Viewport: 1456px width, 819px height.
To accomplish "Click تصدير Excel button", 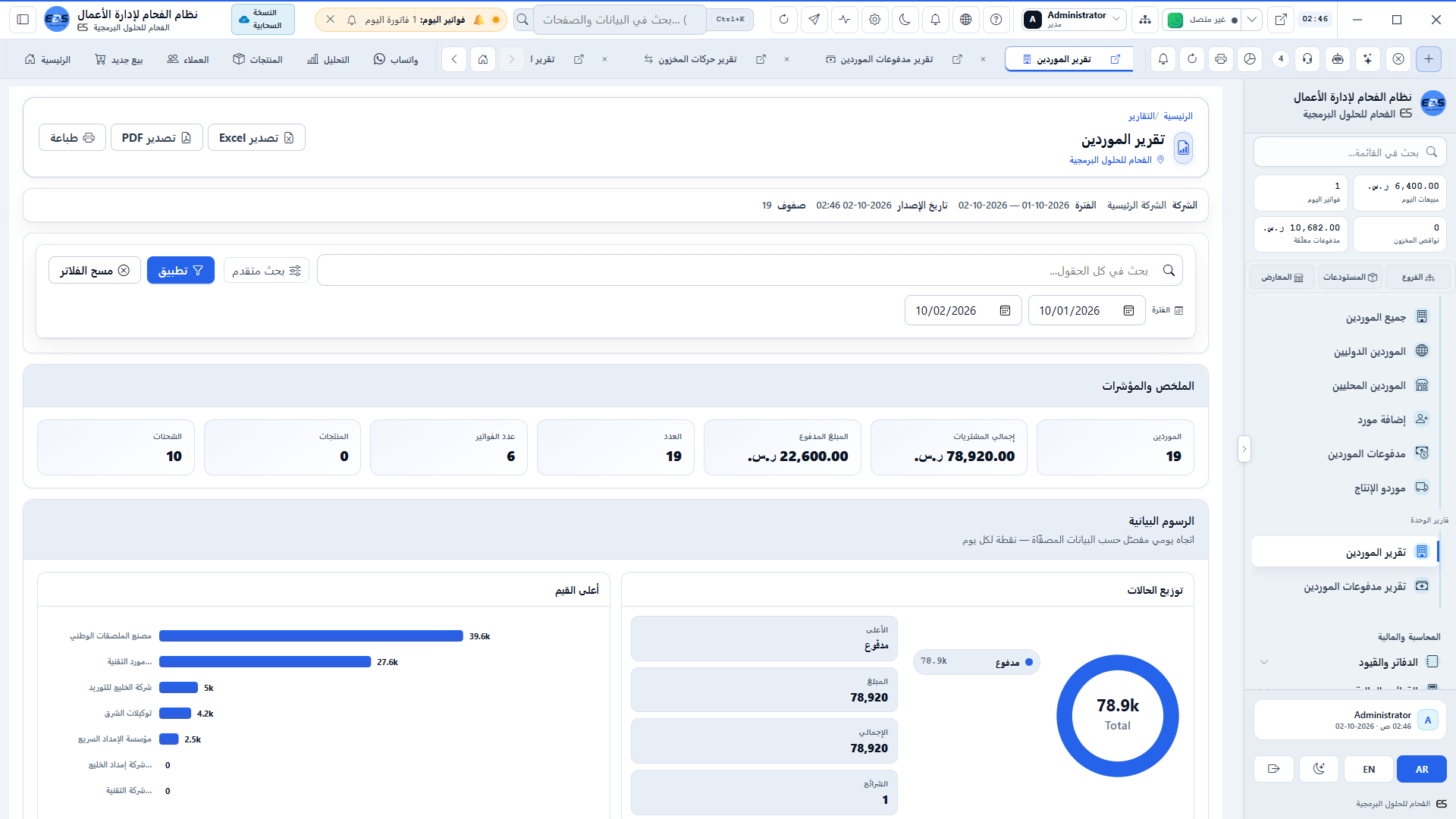I will (256, 138).
